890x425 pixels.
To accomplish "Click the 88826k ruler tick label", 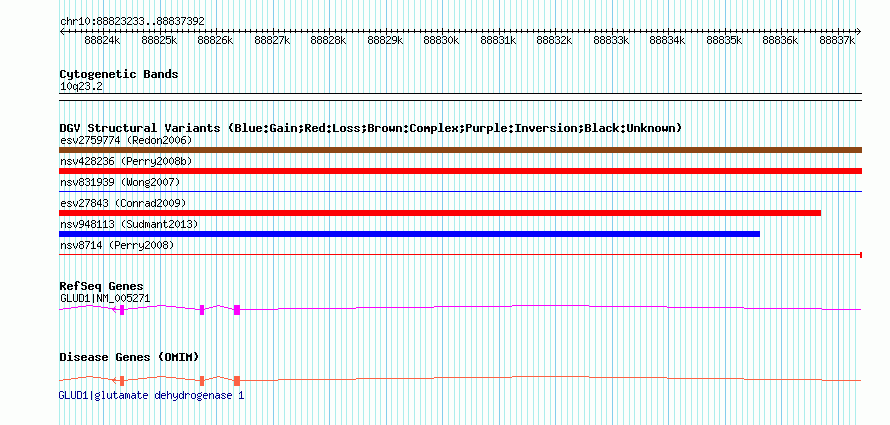I will (215, 40).
